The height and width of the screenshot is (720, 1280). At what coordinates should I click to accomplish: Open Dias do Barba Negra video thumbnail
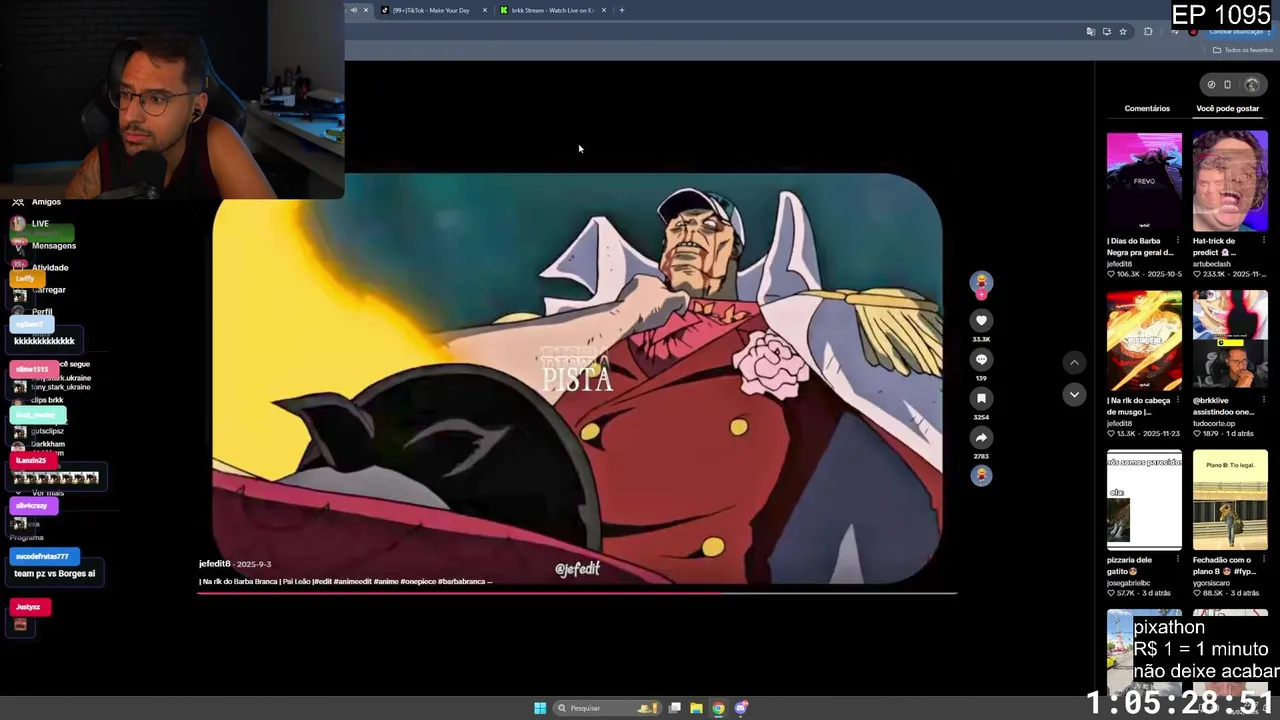pos(1144,182)
